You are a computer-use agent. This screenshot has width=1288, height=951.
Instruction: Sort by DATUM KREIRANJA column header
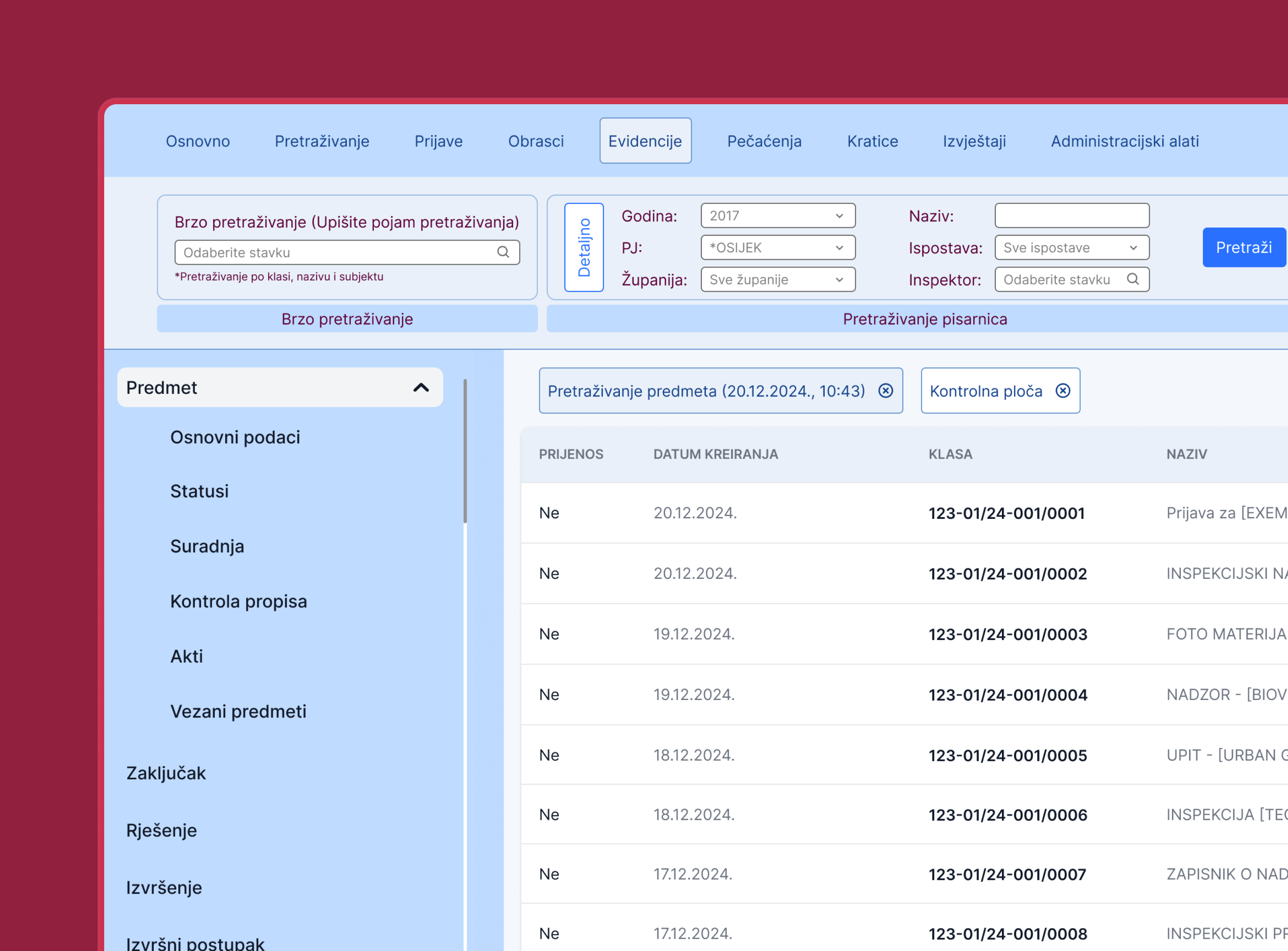(715, 454)
